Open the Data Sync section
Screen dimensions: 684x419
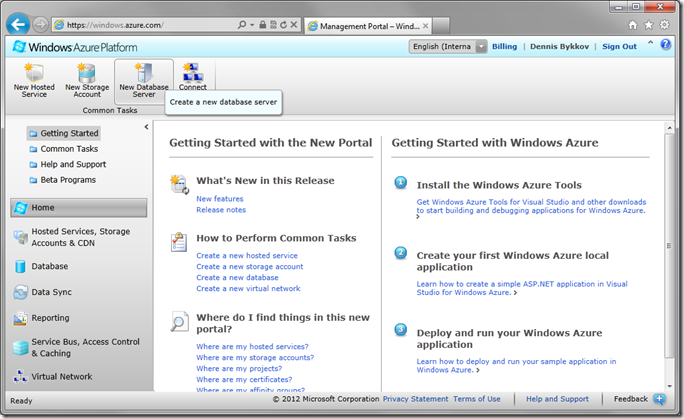point(50,293)
